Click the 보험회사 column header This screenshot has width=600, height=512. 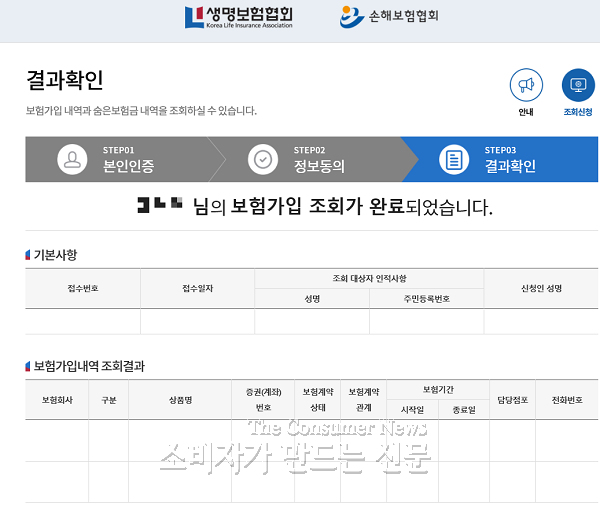tap(57, 400)
